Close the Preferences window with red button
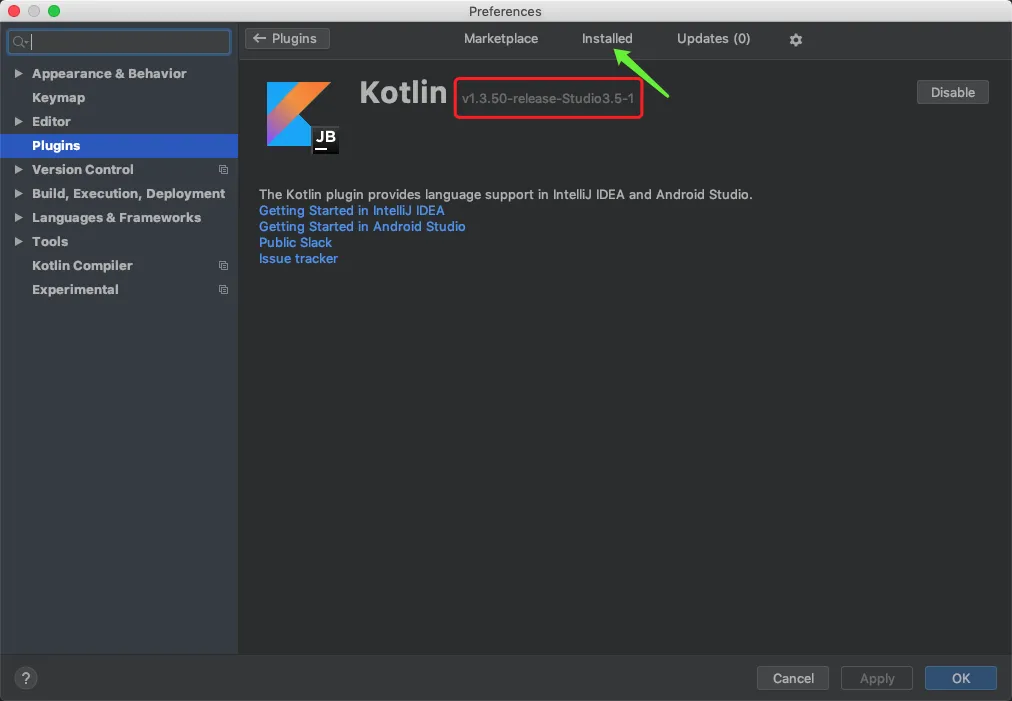 14,11
